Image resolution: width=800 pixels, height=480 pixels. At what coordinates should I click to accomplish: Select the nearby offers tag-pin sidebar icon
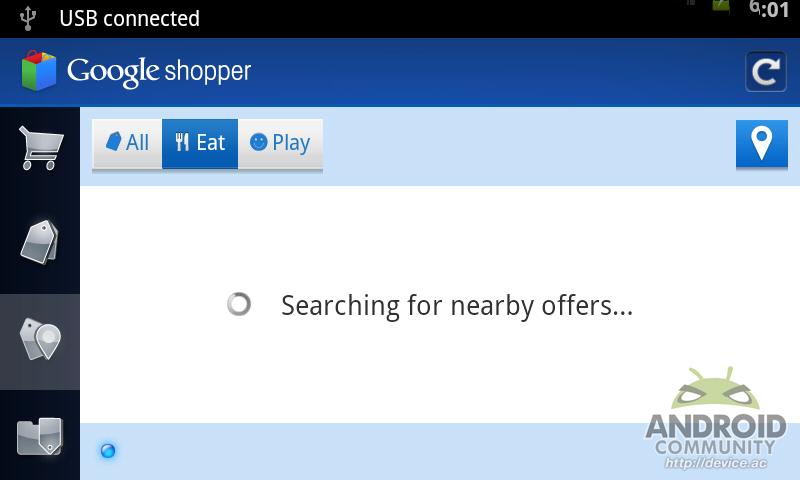[x=40, y=341]
